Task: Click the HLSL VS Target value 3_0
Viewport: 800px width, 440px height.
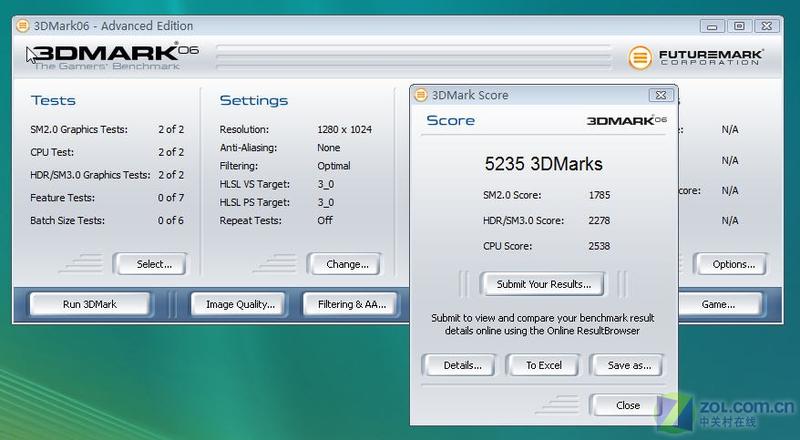Action: pos(326,184)
